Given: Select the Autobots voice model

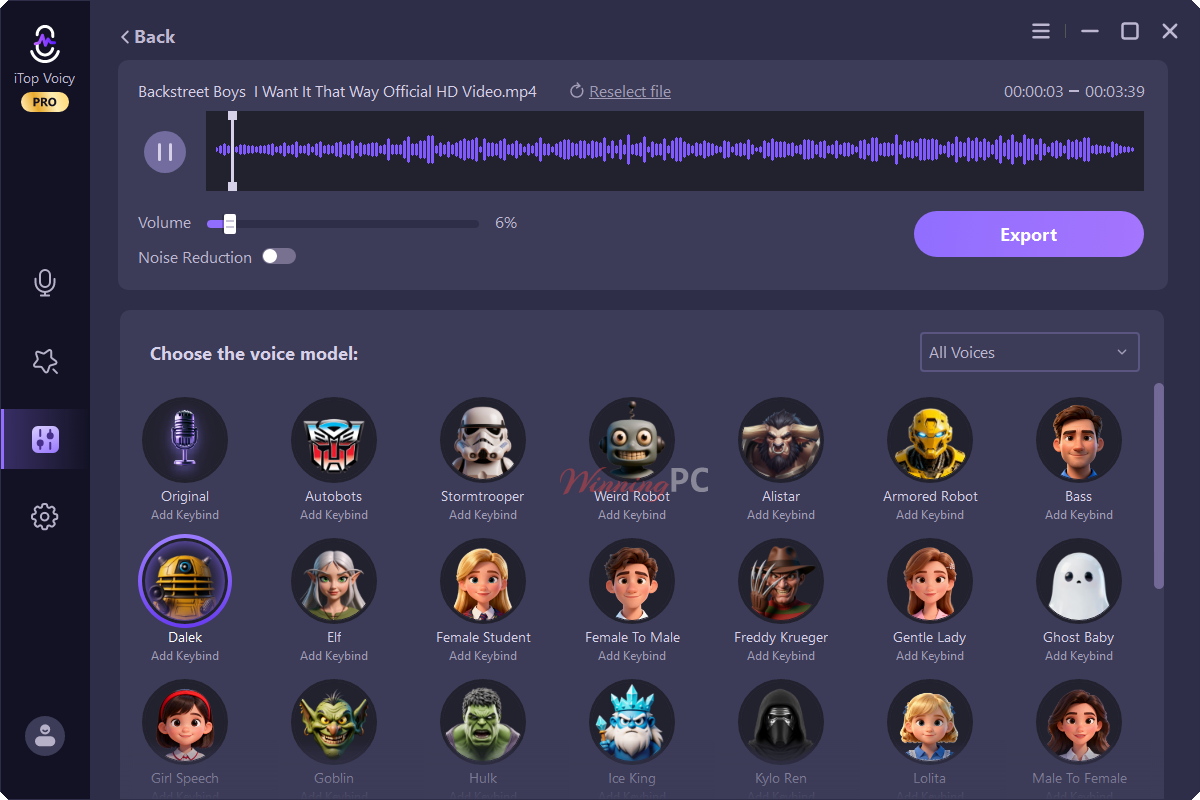Looking at the screenshot, I should point(334,440).
